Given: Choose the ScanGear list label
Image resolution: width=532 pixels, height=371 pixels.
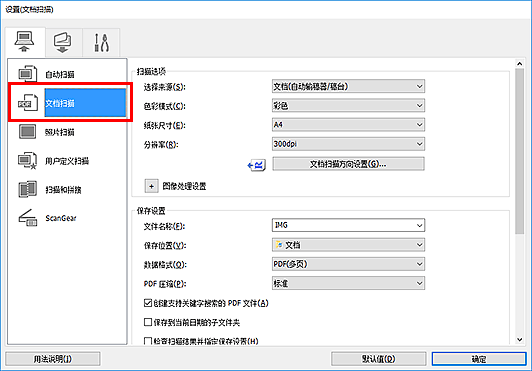Looking at the screenshot, I should point(61,218).
